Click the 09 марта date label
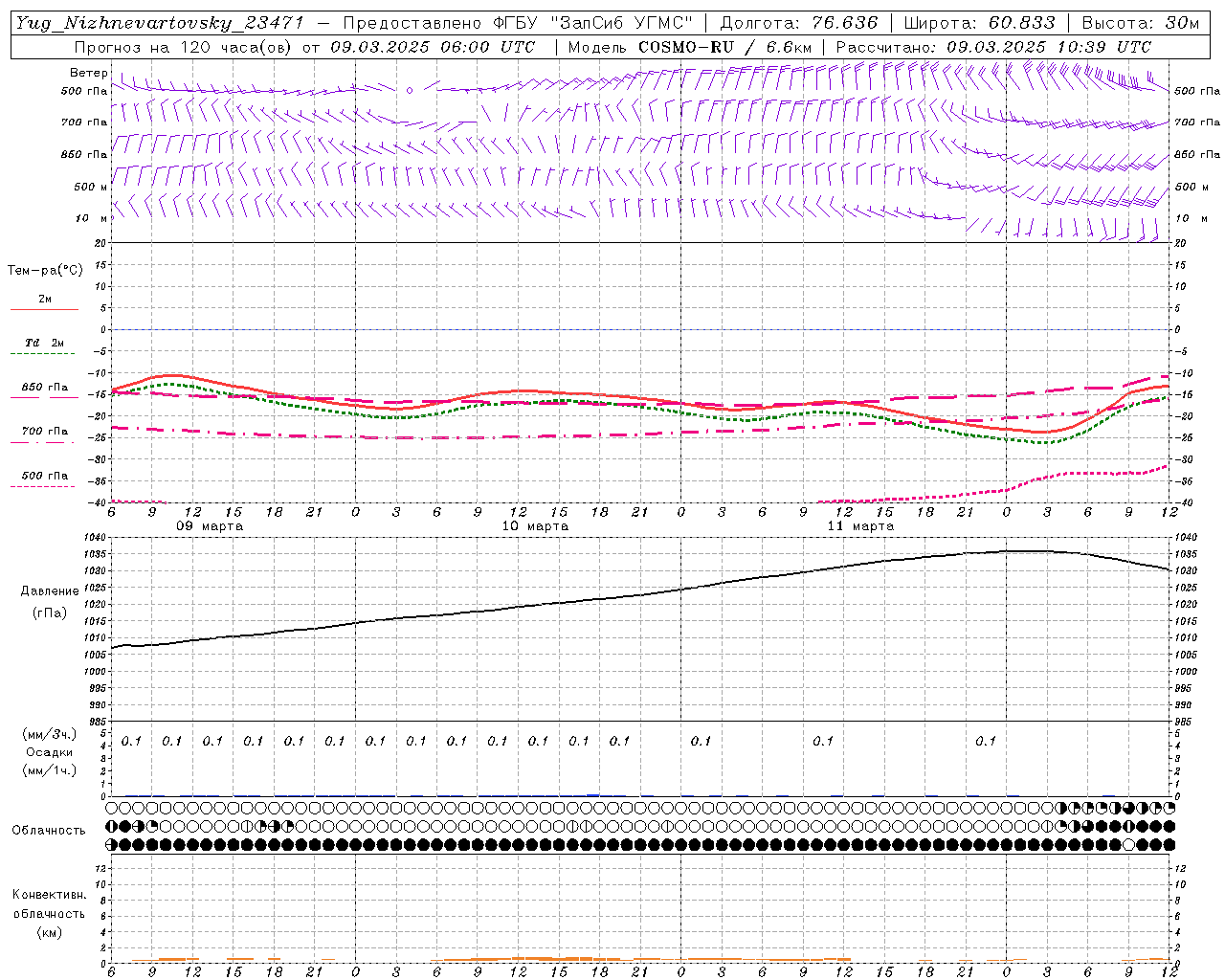The image size is (1225, 980). click(210, 525)
